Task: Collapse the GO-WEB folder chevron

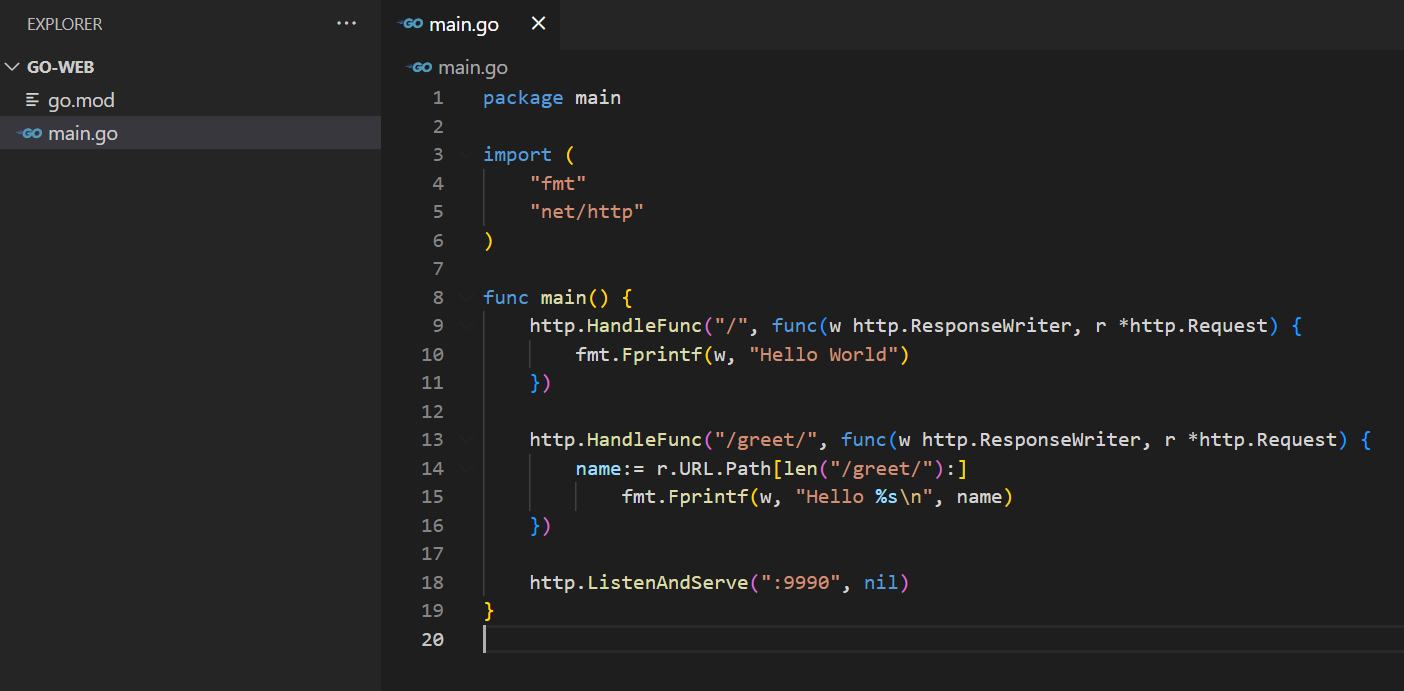Action: coord(13,67)
